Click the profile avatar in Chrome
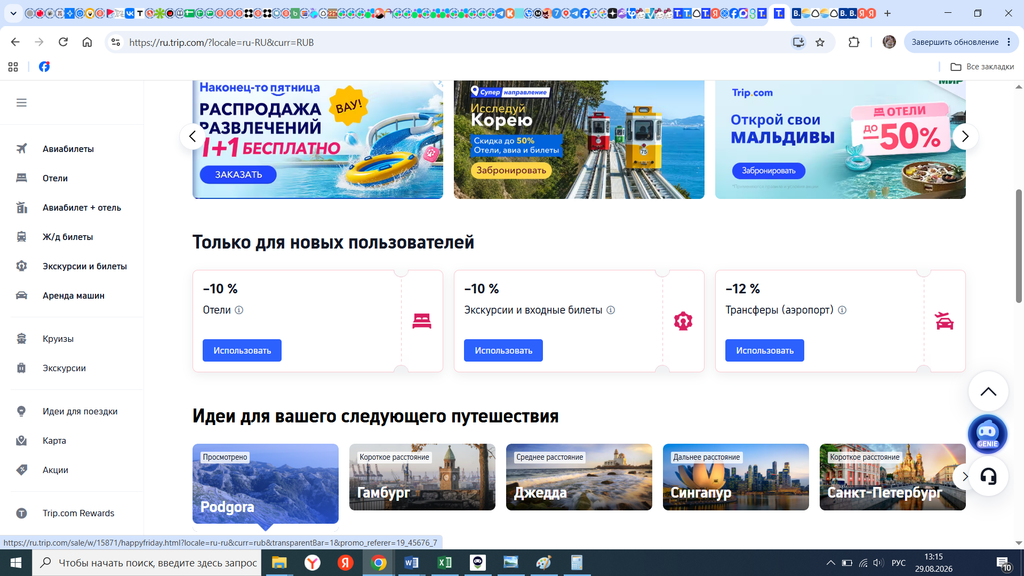This screenshot has width=1024, height=576. [889, 42]
